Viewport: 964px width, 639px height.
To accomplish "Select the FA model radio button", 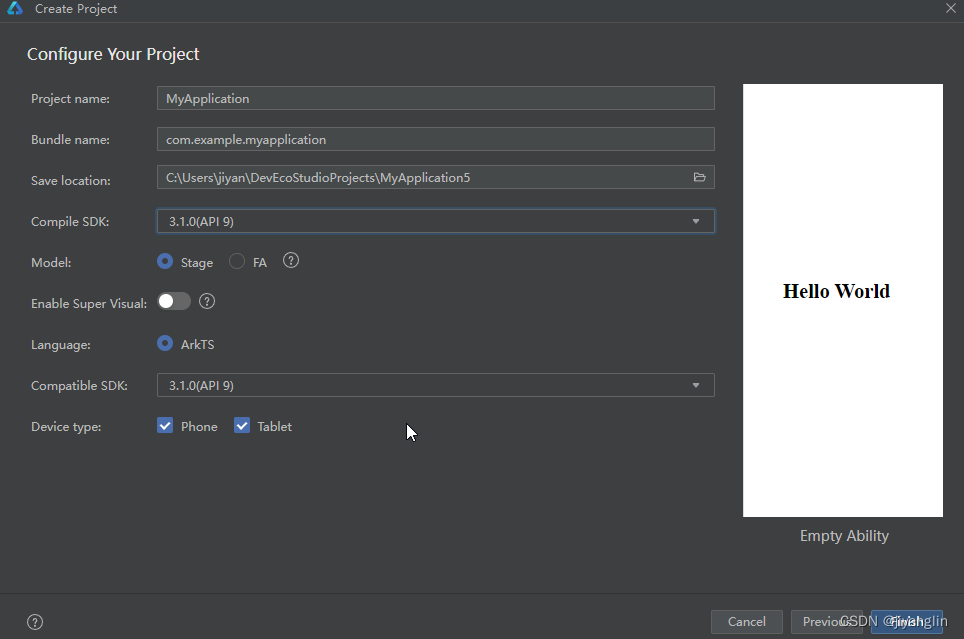I will click(x=237, y=261).
